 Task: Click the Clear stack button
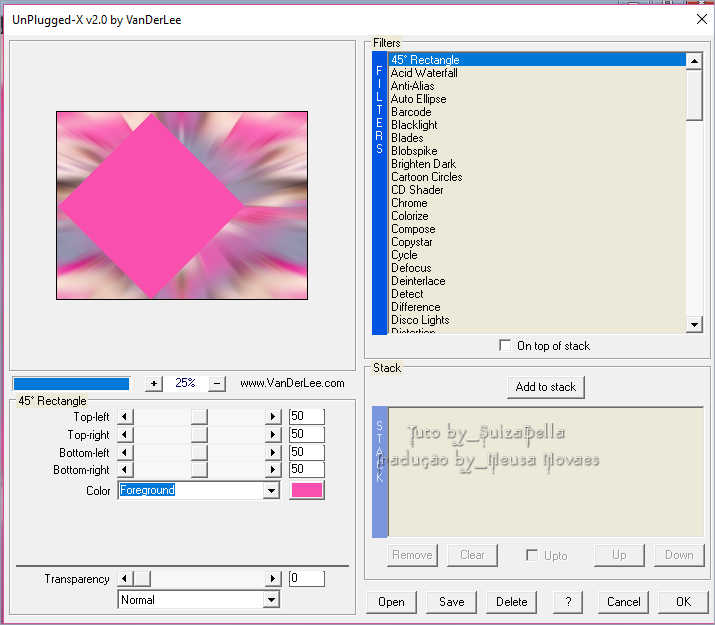pyautogui.click(x=472, y=555)
